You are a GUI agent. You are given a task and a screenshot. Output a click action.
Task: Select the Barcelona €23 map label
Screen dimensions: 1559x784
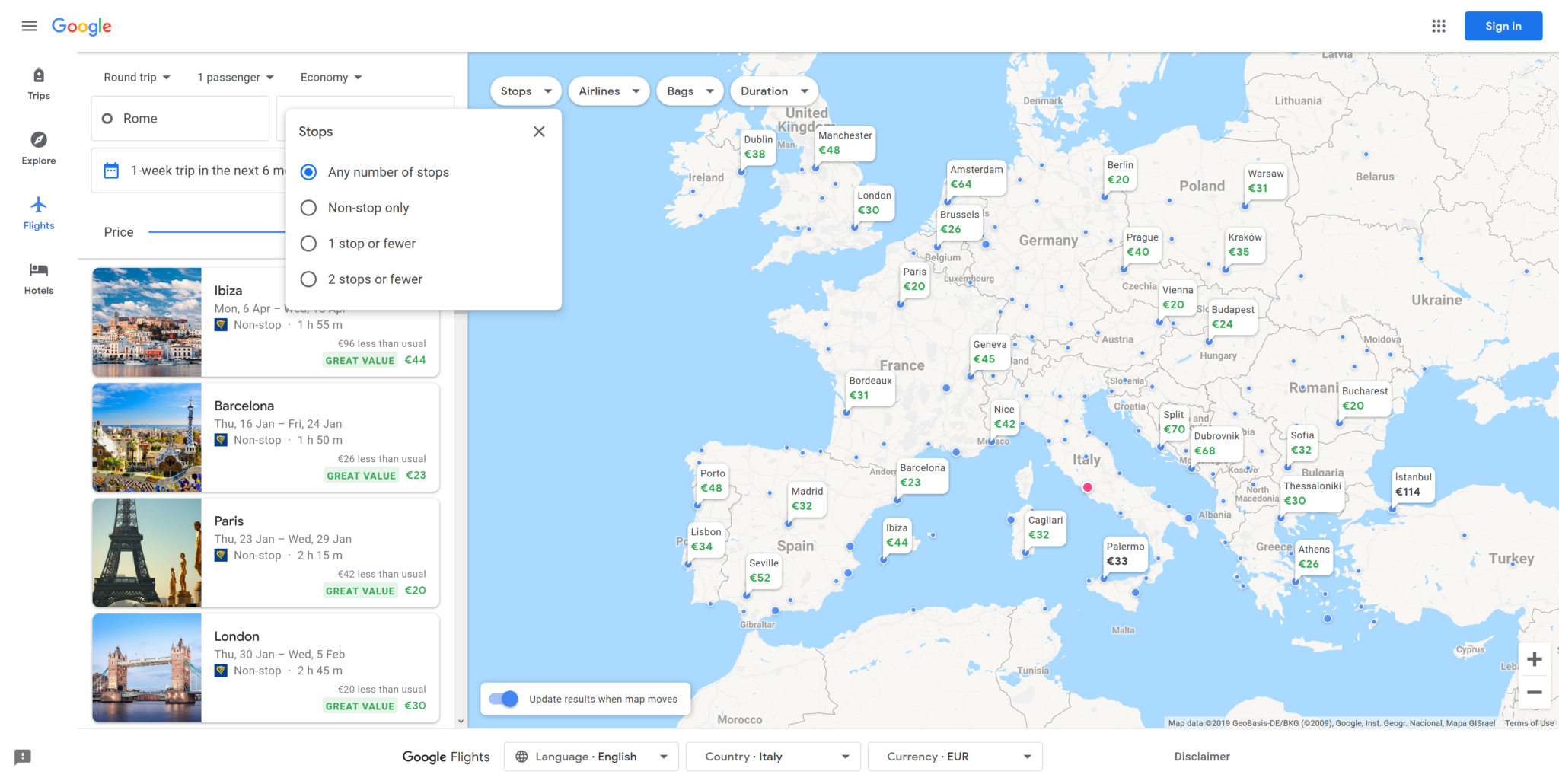click(923, 476)
